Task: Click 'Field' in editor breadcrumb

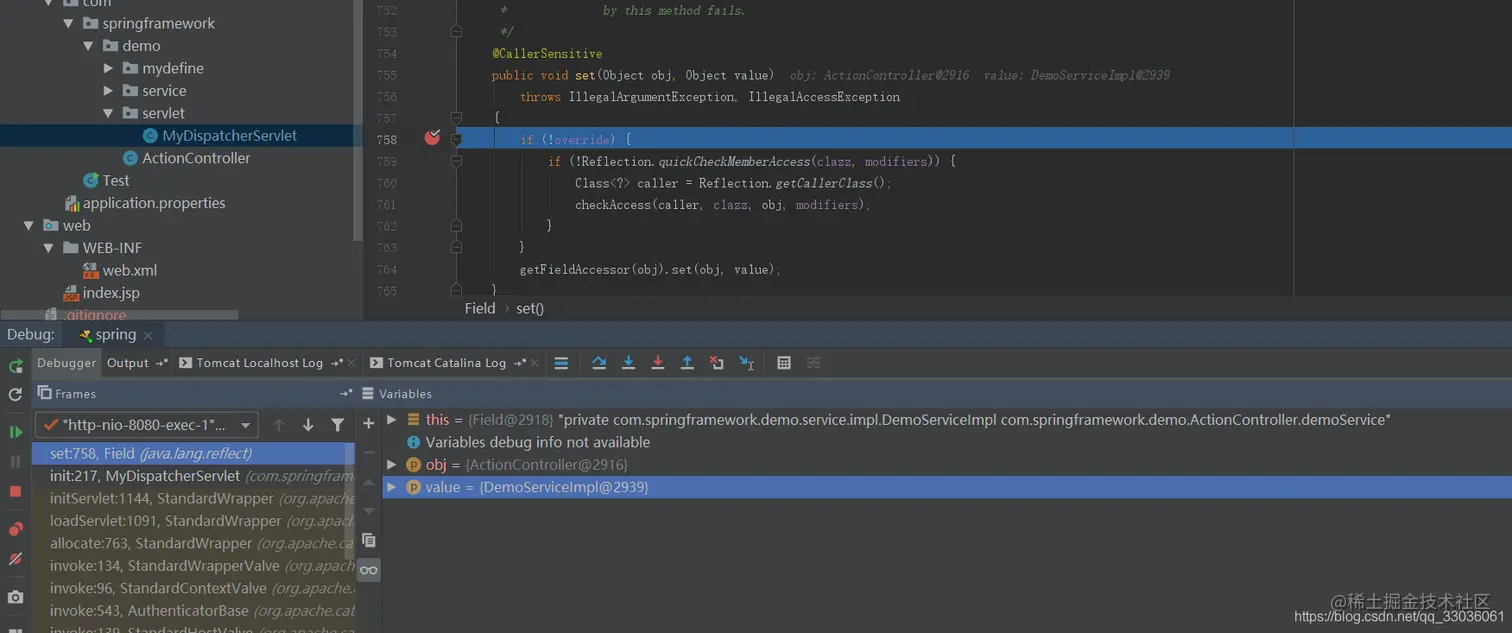Action: coord(480,308)
